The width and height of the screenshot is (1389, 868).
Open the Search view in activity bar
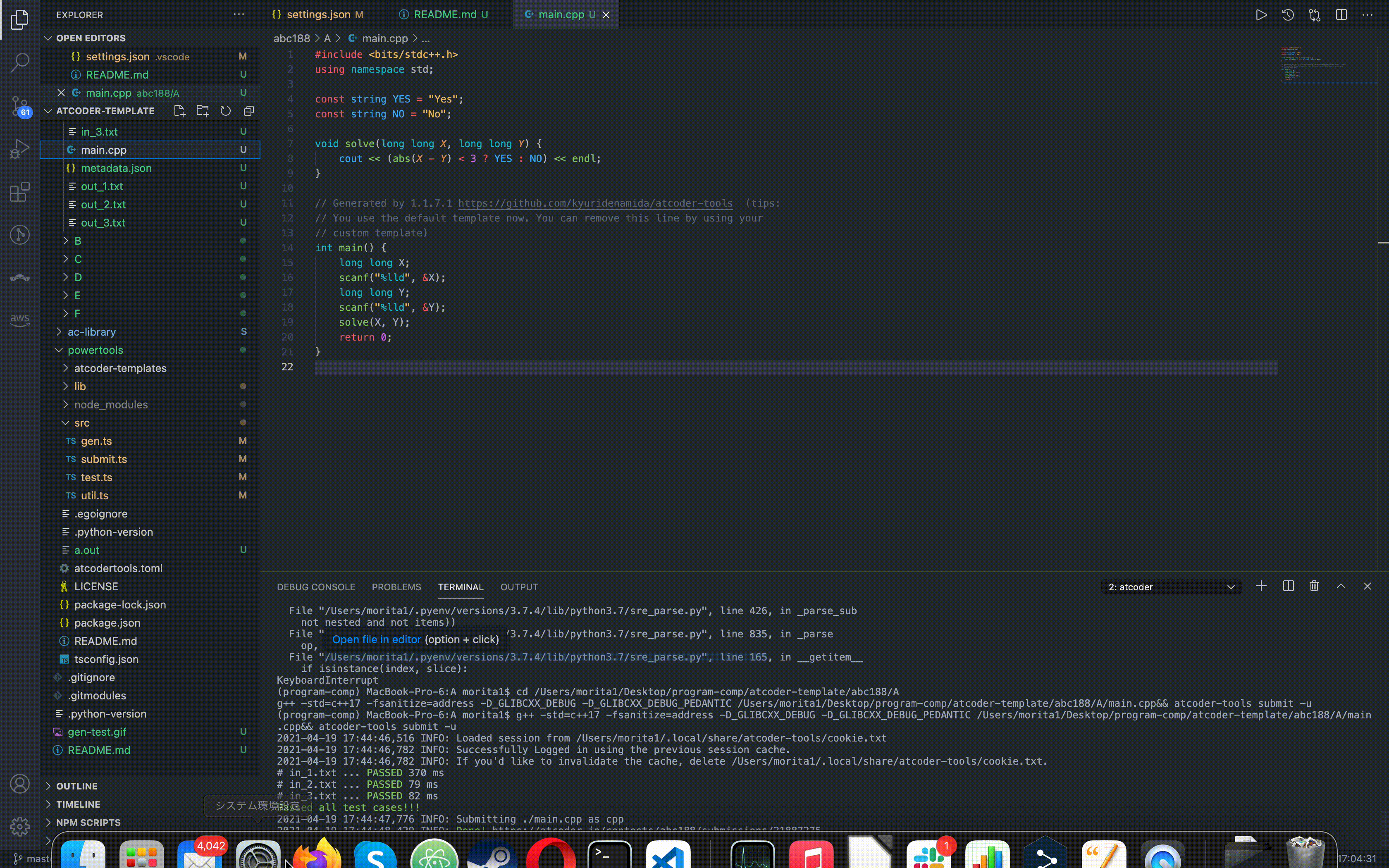click(19, 62)
